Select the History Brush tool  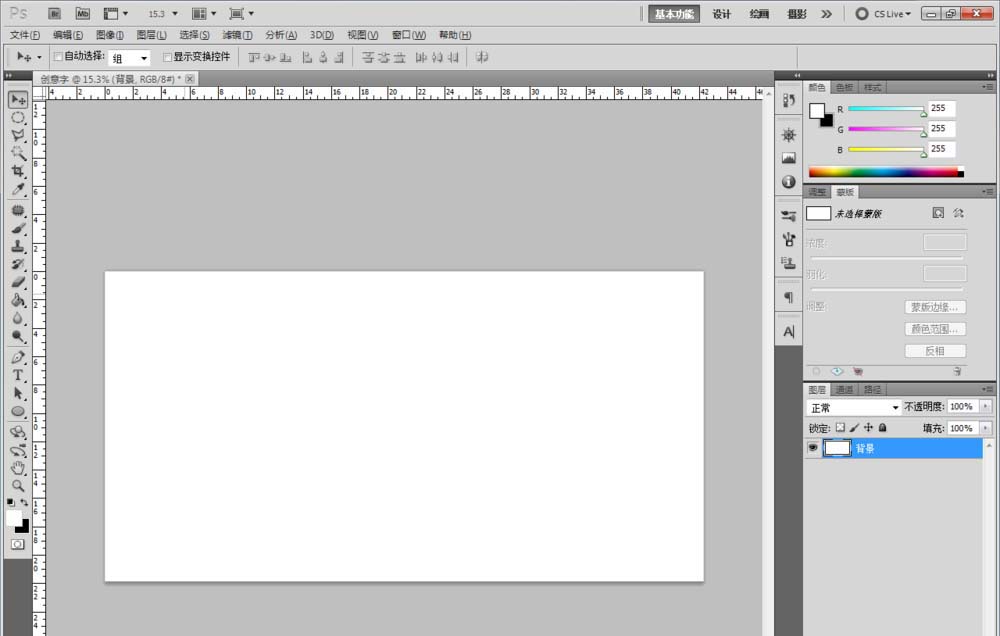(x=18, y=264)
